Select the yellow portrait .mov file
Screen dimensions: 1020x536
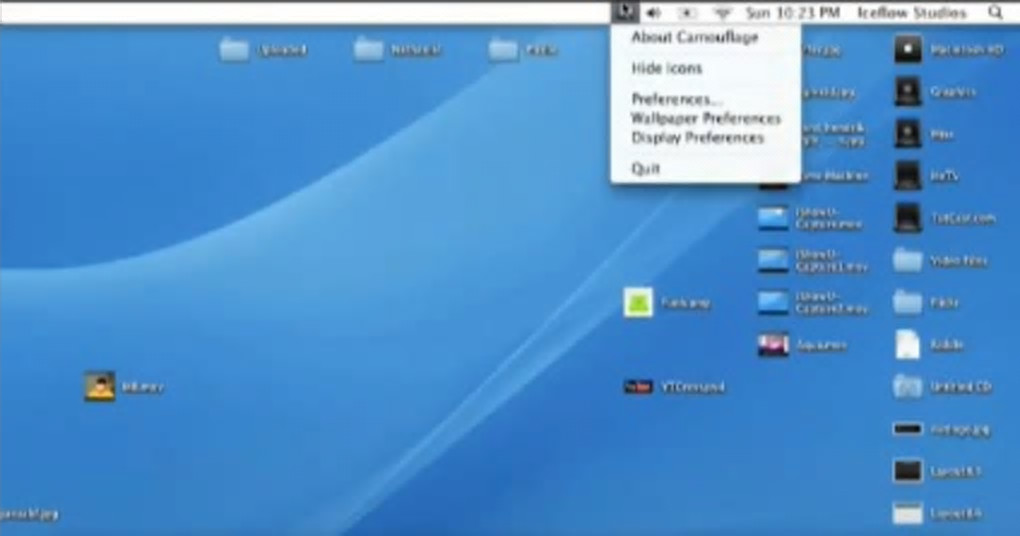point(100,386)
